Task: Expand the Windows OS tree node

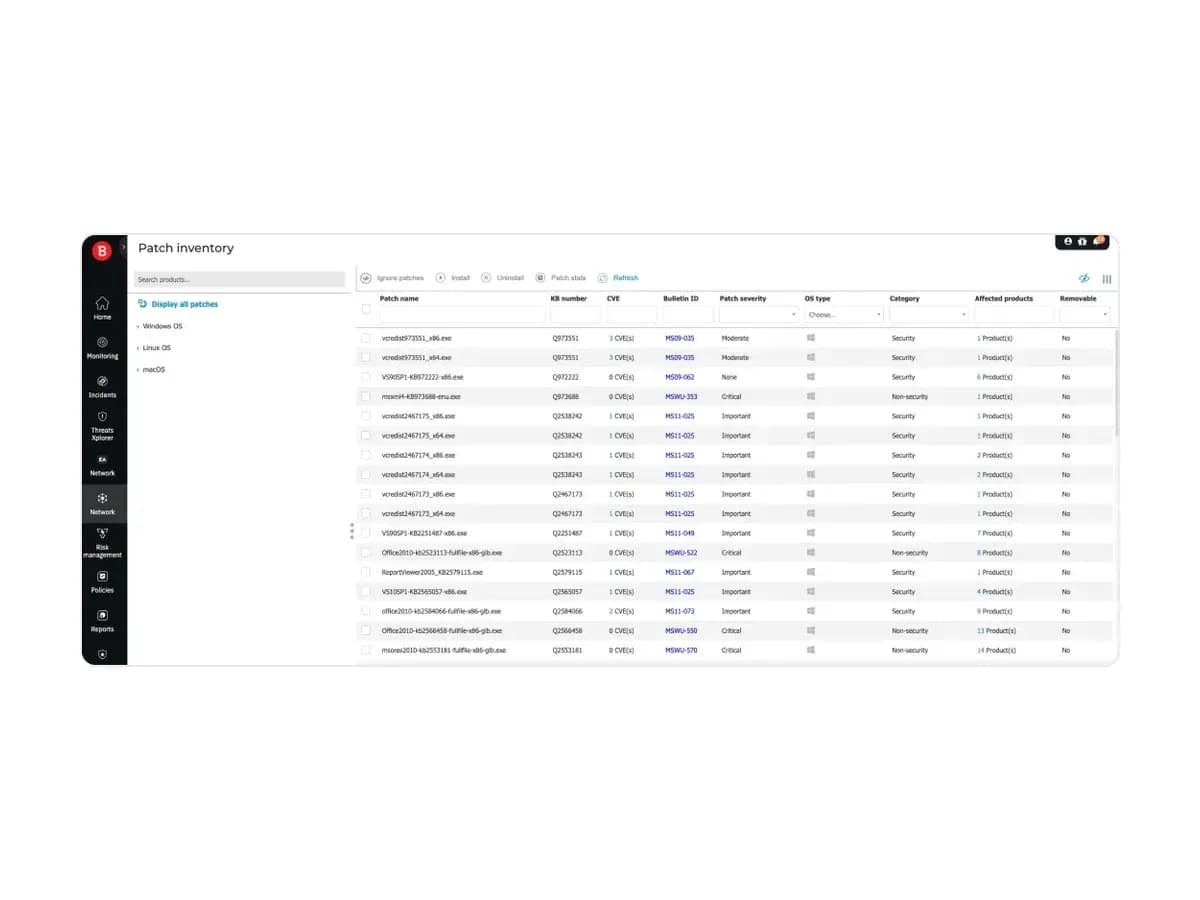Action: [139, 326]
